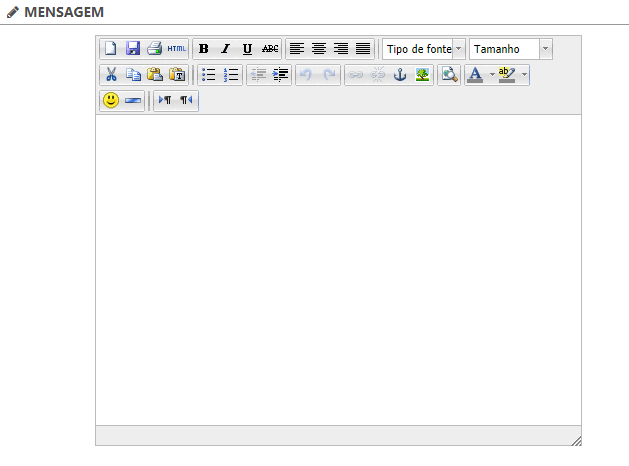
Task: Click the Indent icon
Action: coord(280,75)
